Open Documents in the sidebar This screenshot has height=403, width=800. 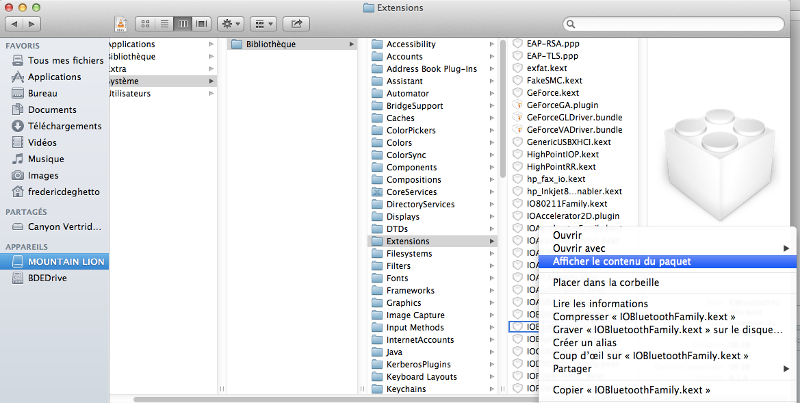coord(55,110)
